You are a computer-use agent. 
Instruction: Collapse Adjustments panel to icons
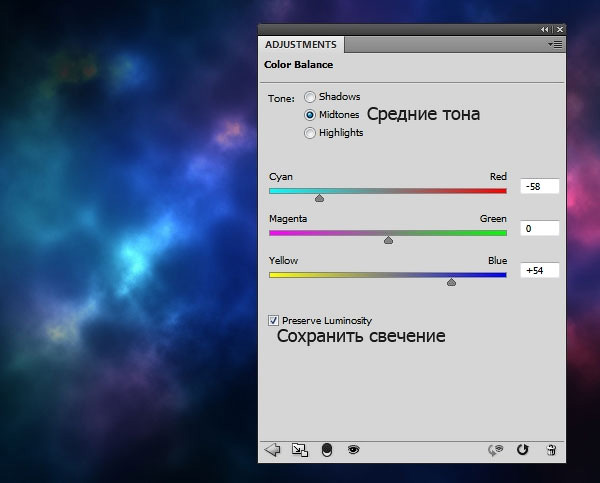tap(544, 29)
